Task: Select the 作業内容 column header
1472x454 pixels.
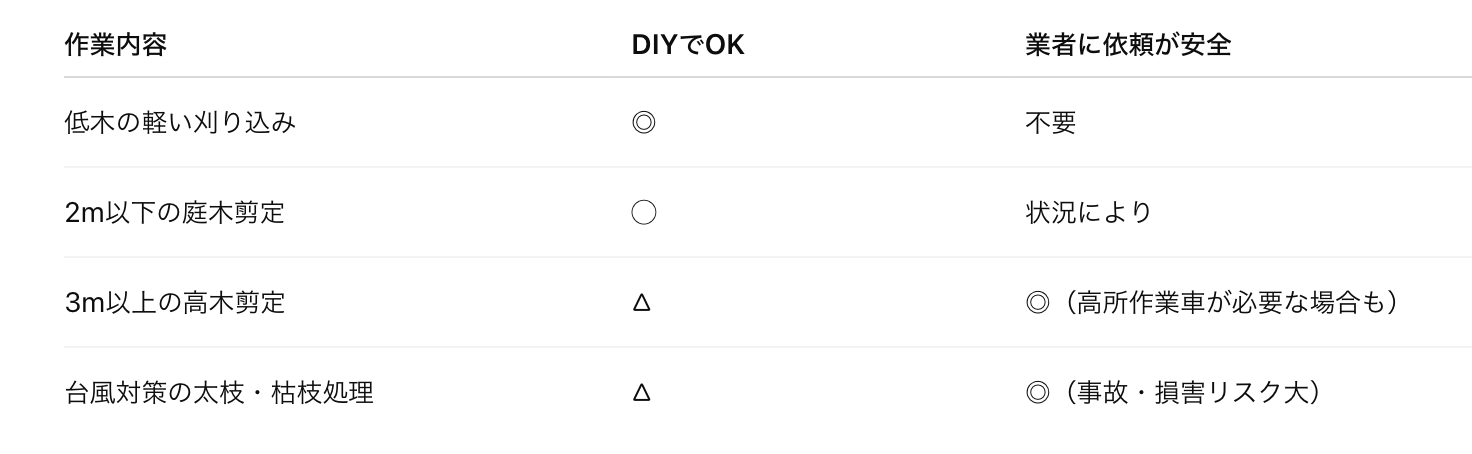Action: (115, 46)
